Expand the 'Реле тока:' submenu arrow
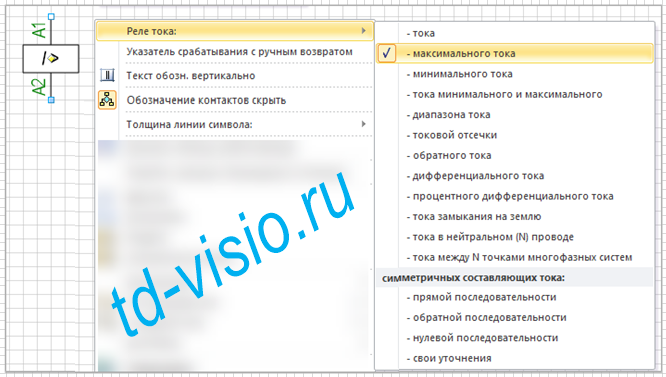Image resolution: width=666 pixels, height=377 pixels. [x=364, y=31]
